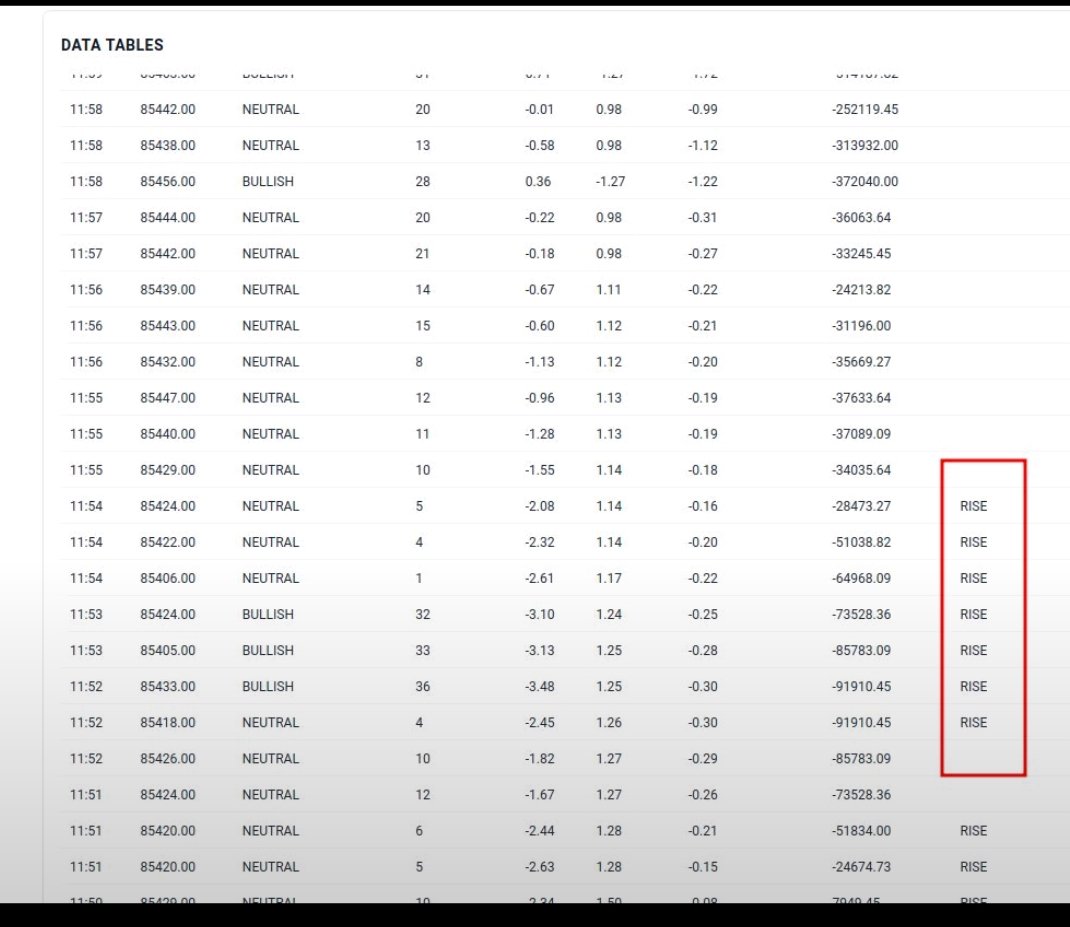The image size is (1070, 927).
Task: Select value -51038.82
Action: (861, 542)
